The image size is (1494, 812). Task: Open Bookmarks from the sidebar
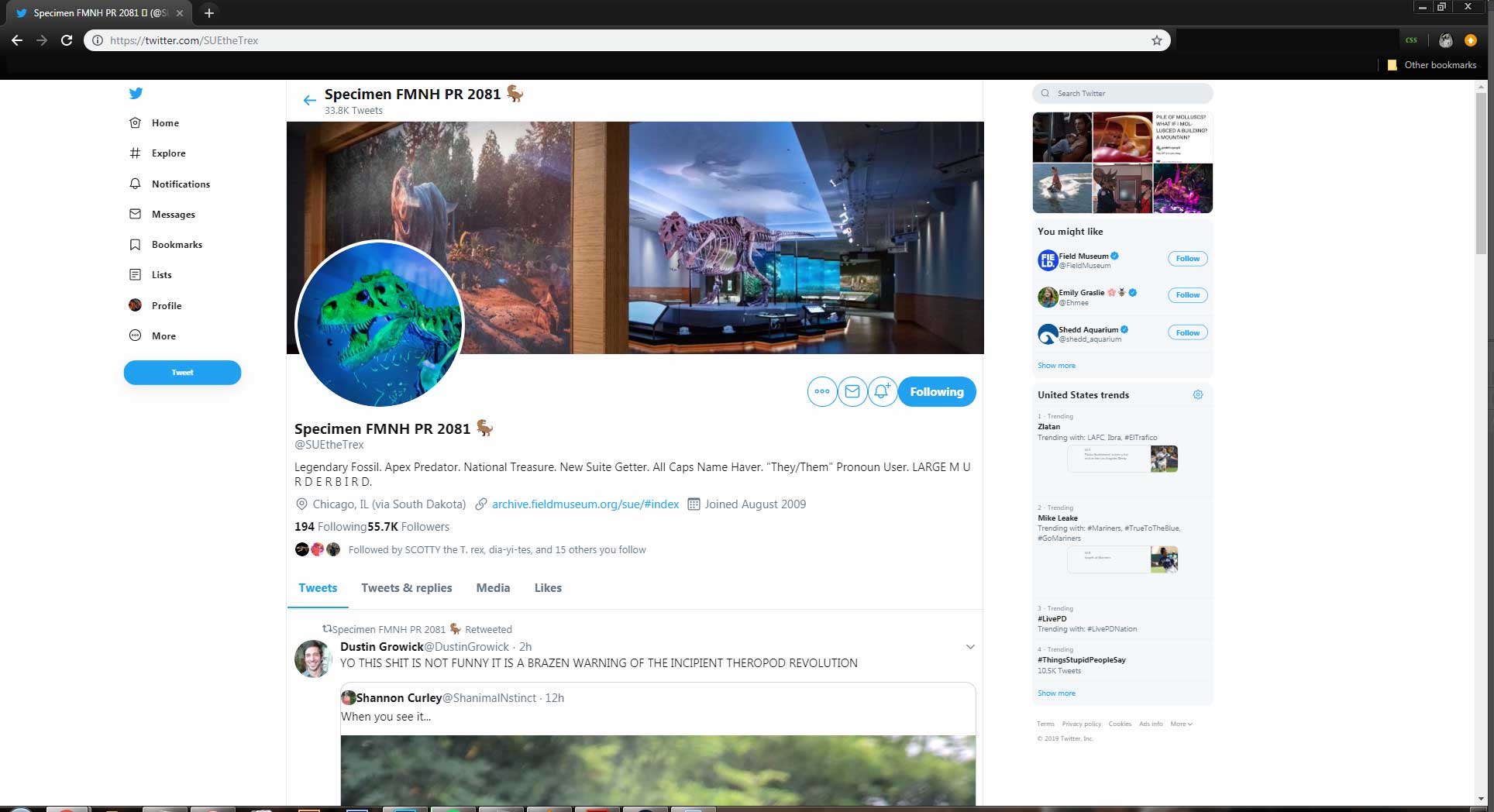pyautogui.click(x=166, y=244)
